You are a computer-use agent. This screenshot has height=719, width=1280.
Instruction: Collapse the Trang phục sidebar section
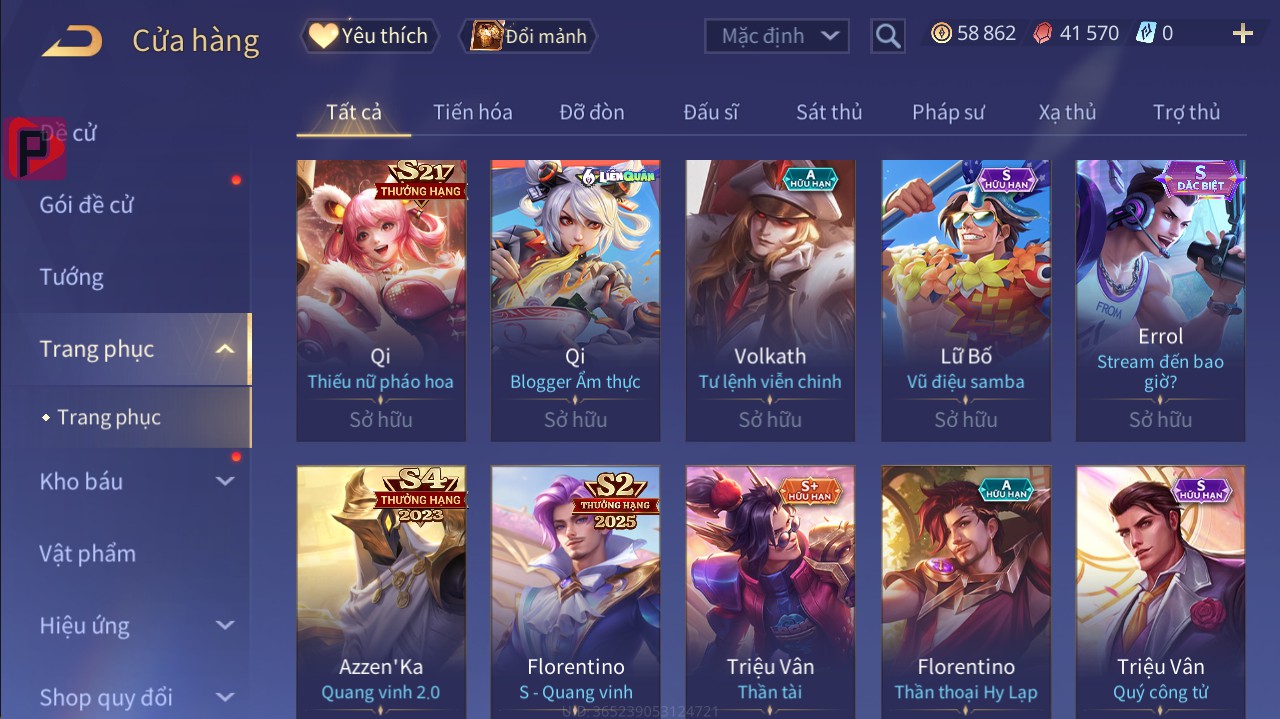coord(226,349)
